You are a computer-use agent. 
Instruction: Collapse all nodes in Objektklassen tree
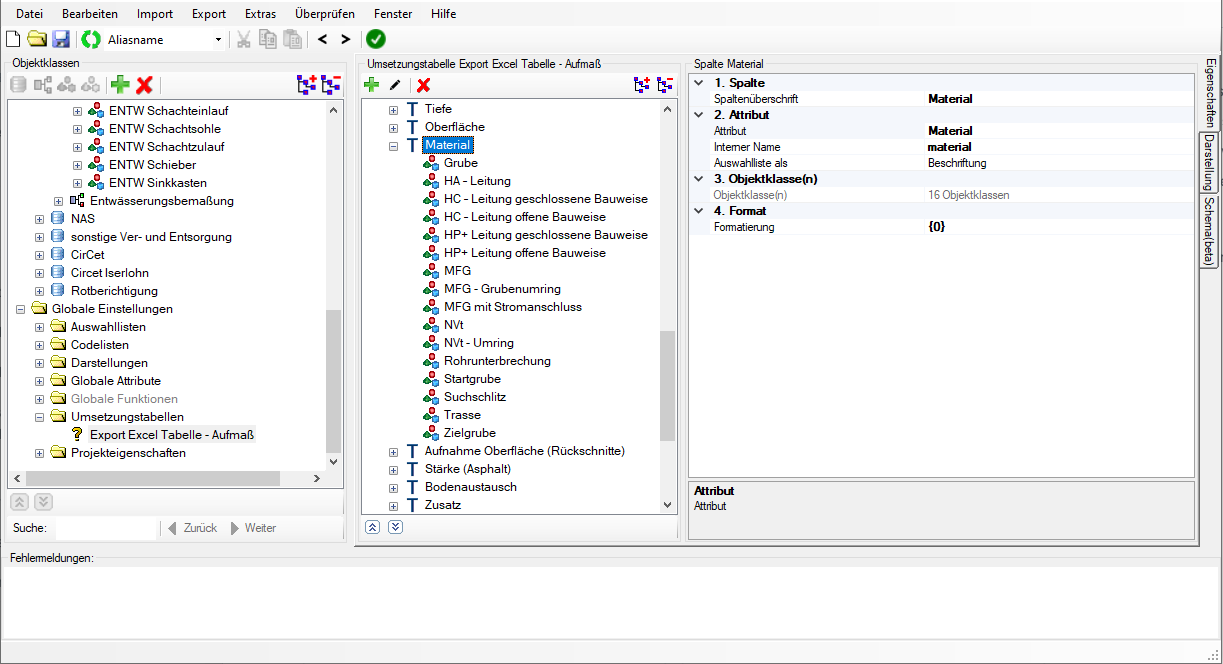[331, 85]
